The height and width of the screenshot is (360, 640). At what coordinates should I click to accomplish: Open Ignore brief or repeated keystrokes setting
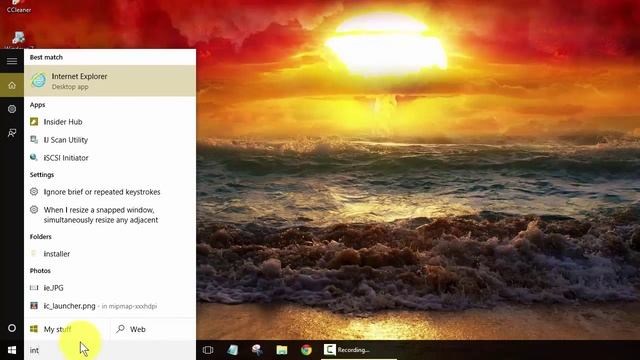coord(110,192)
